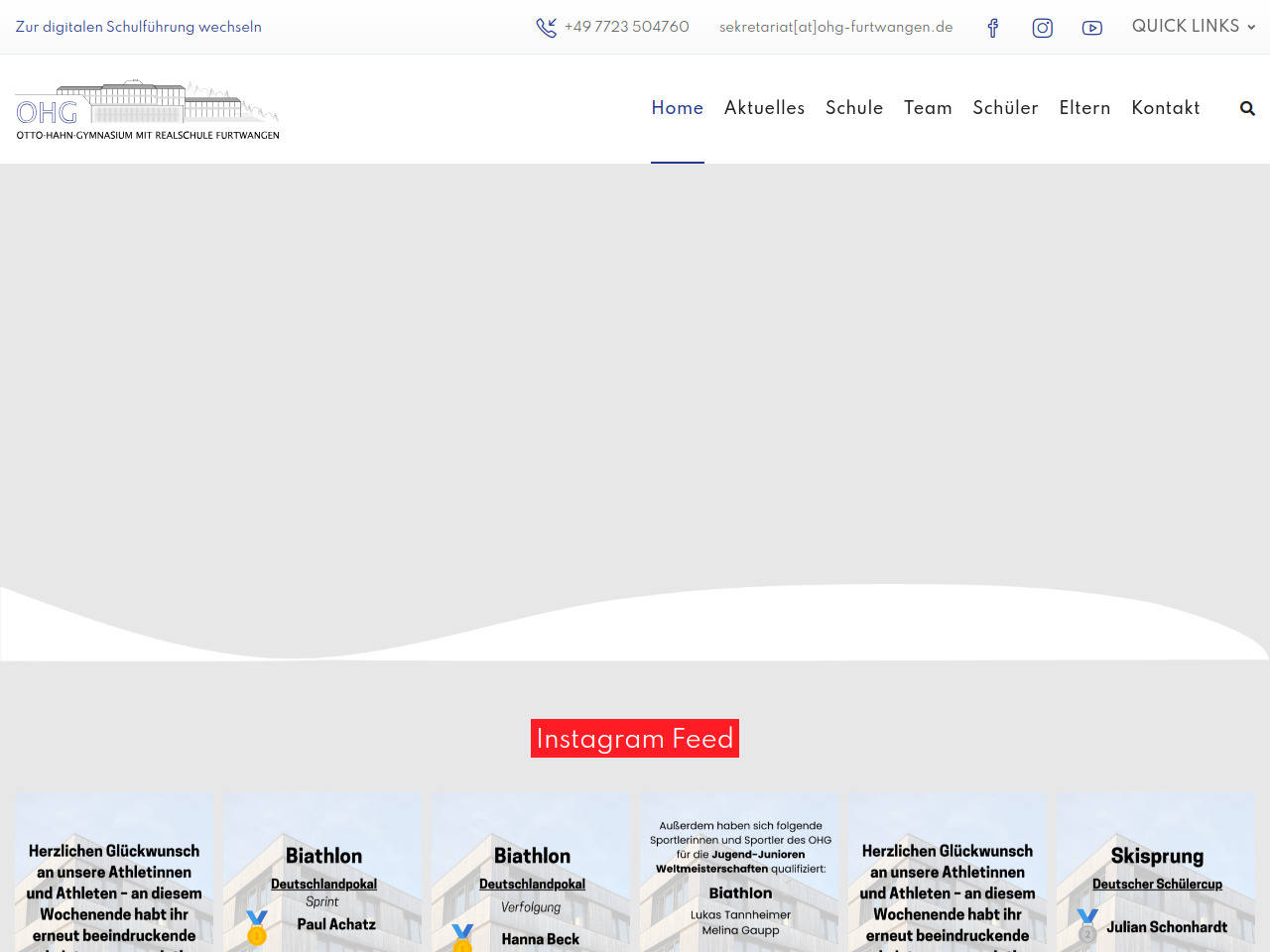Expand the Quick Links dropdown

(1194, 27)
